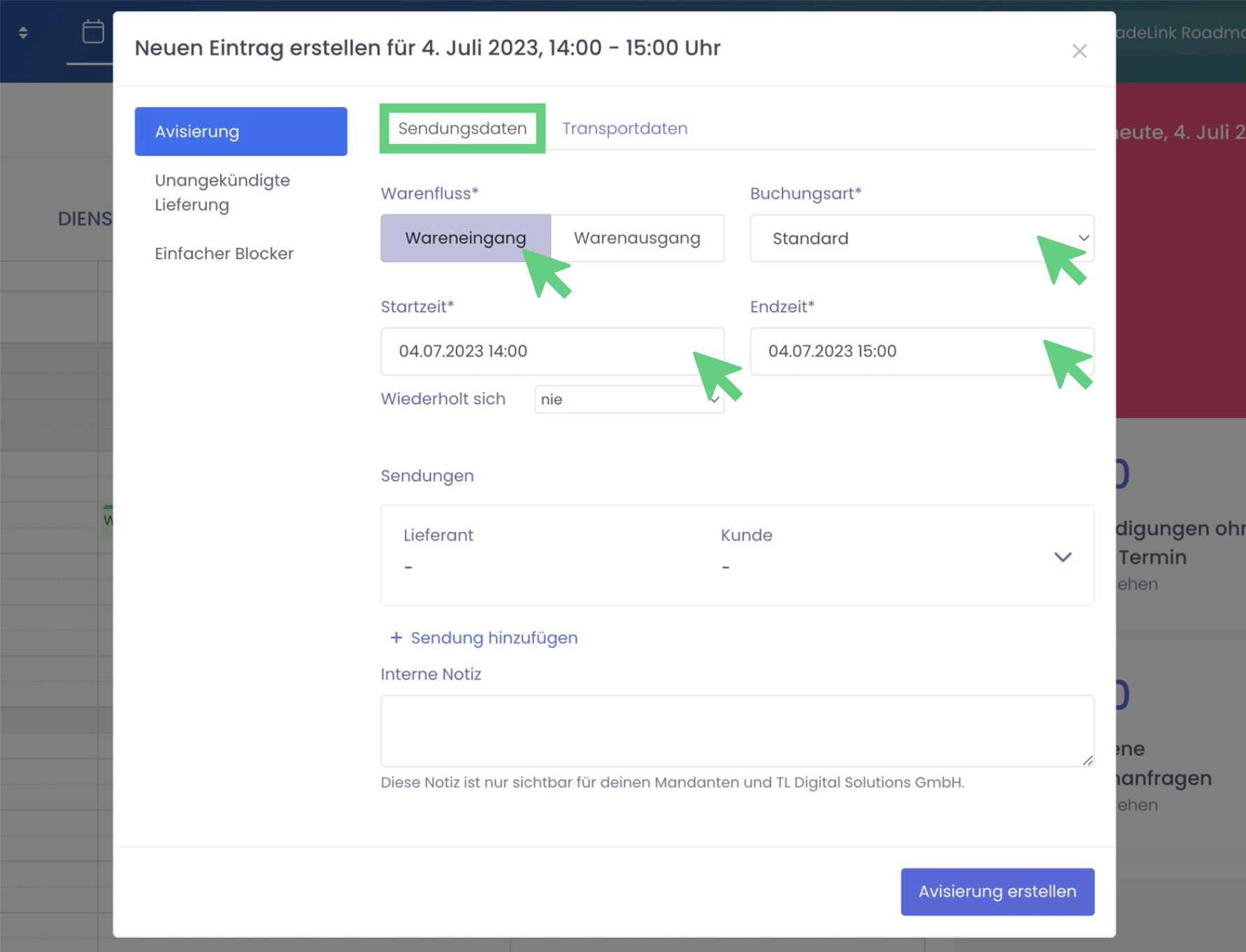Screen dimensions: 1246x952
Task: Click into the Interne Notiz text area
Action: point(736,730)
